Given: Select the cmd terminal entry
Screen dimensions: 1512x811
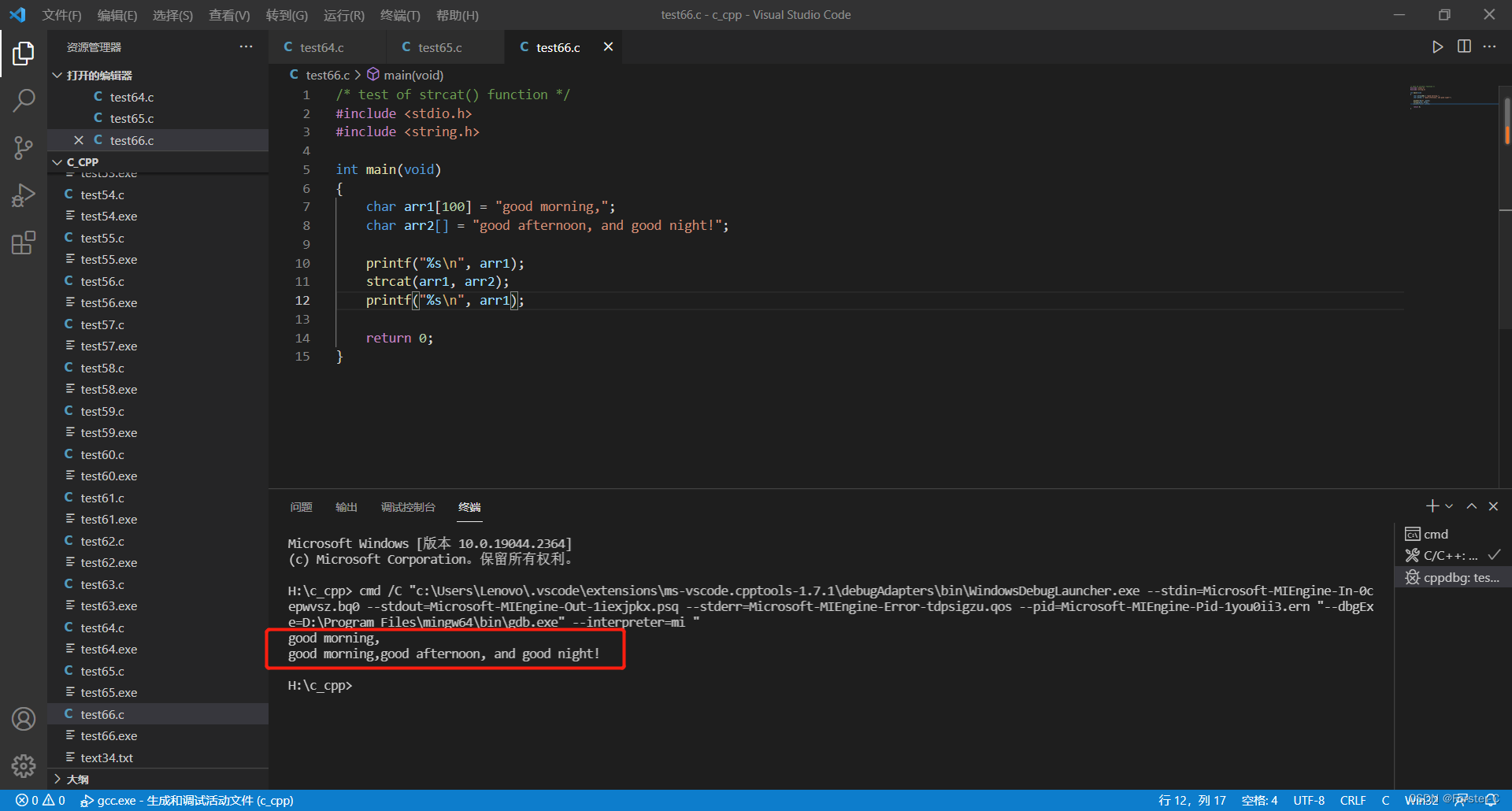Looking at the screenshot, I should coord(1453,534).
